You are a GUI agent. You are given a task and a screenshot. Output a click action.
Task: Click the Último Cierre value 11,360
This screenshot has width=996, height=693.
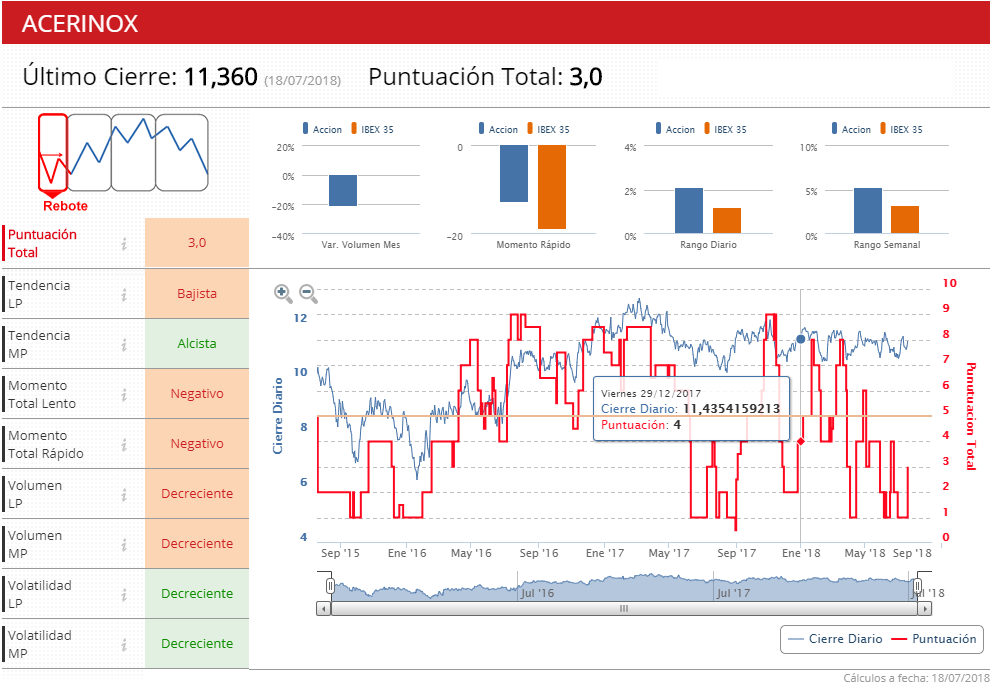coord(220,77)
